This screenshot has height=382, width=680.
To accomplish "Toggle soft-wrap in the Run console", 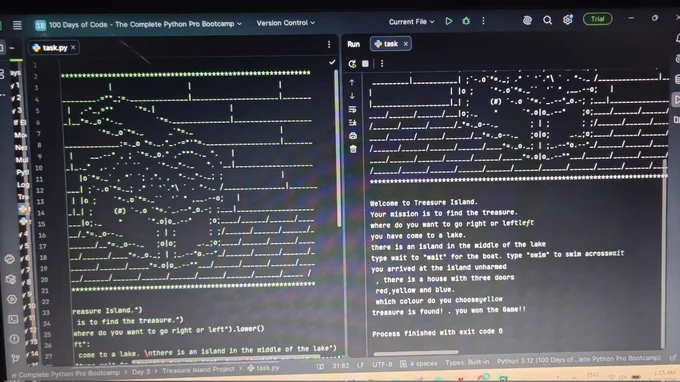I will [353, 109].
